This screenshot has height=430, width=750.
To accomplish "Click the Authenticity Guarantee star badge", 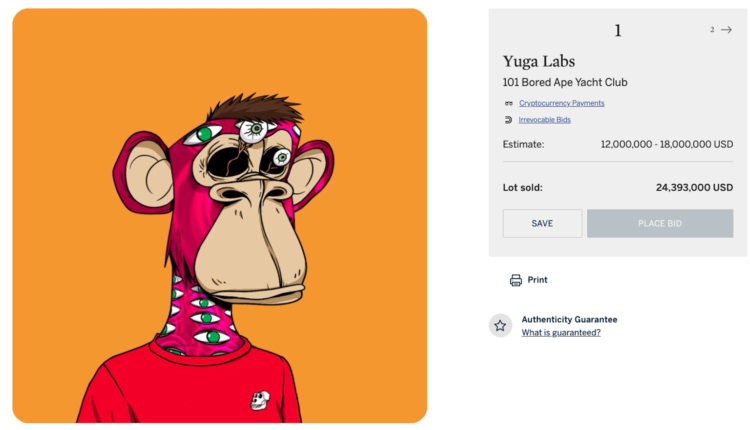I will 500,325.
